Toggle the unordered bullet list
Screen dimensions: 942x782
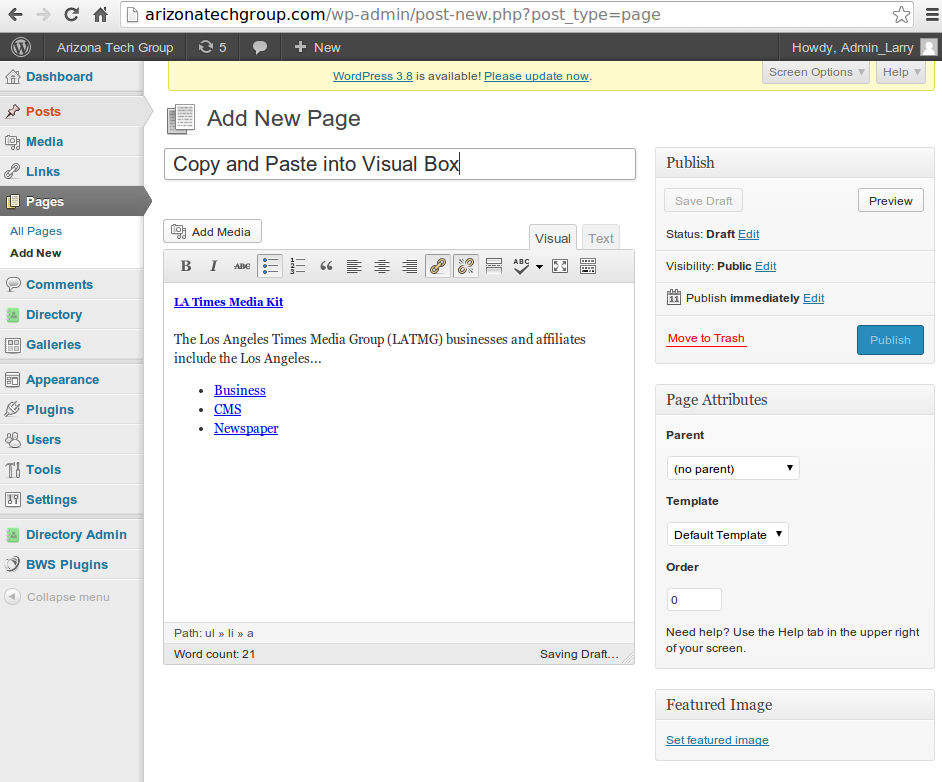tap(270, 266)
